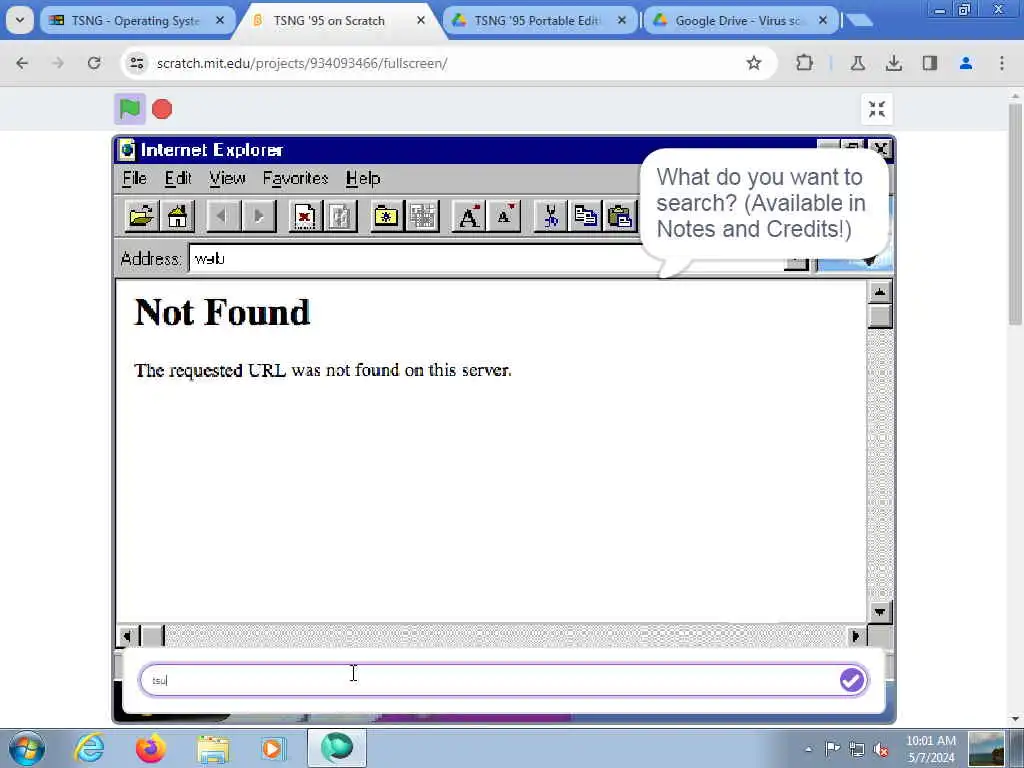Reload the page in Chrome
Screen dimensions: 1024x768
(x=94, y=63)
